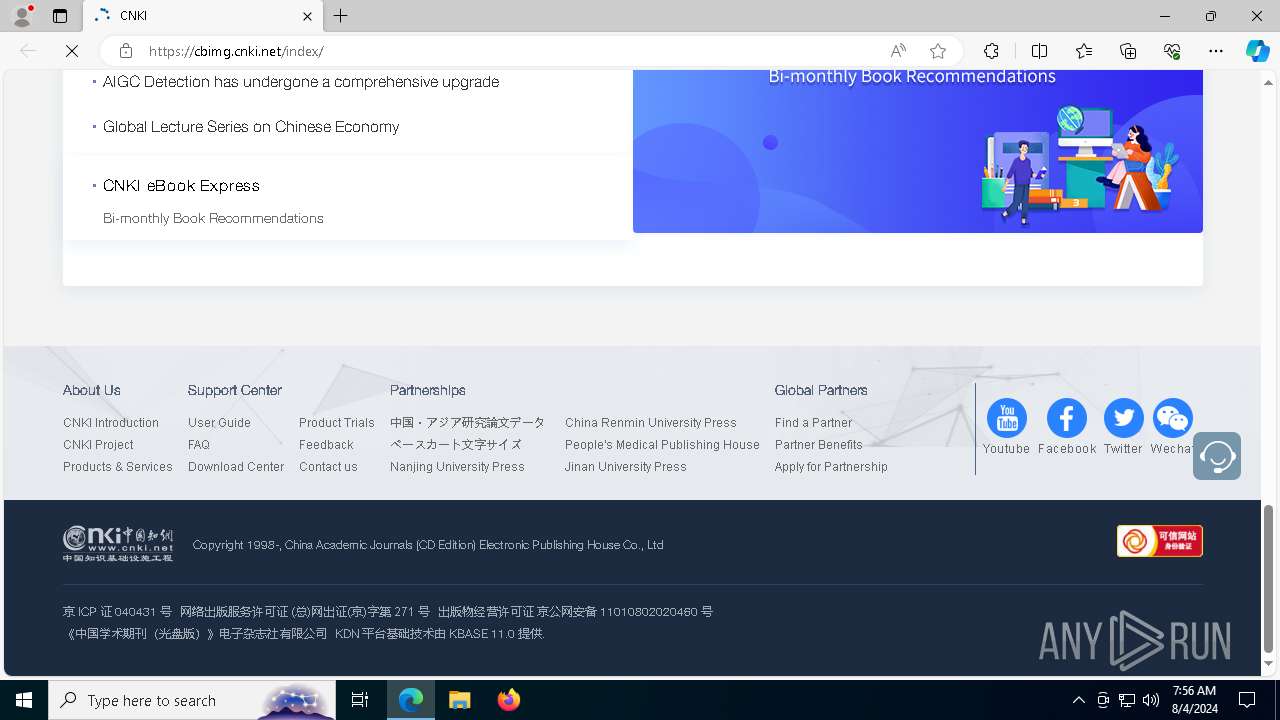Open People's Medical Publishing House link
This screenshot has width=1280, height=720.
coord(662,445)
